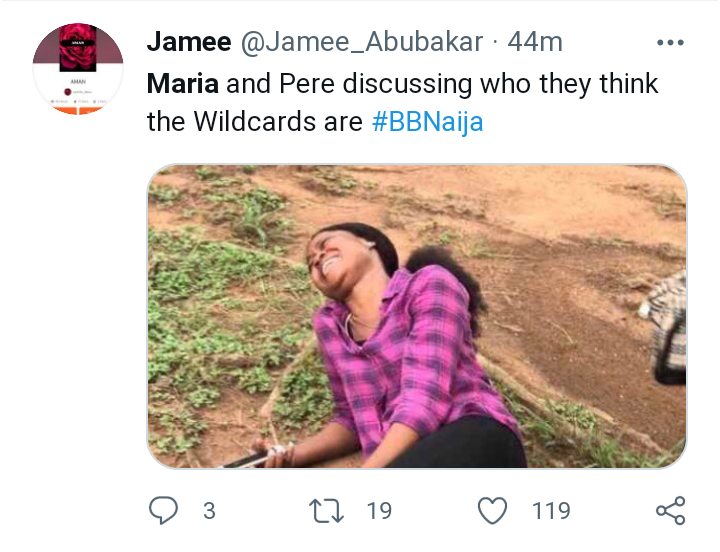
Task: Click the display name Jamee
Action: coord(185,42)
